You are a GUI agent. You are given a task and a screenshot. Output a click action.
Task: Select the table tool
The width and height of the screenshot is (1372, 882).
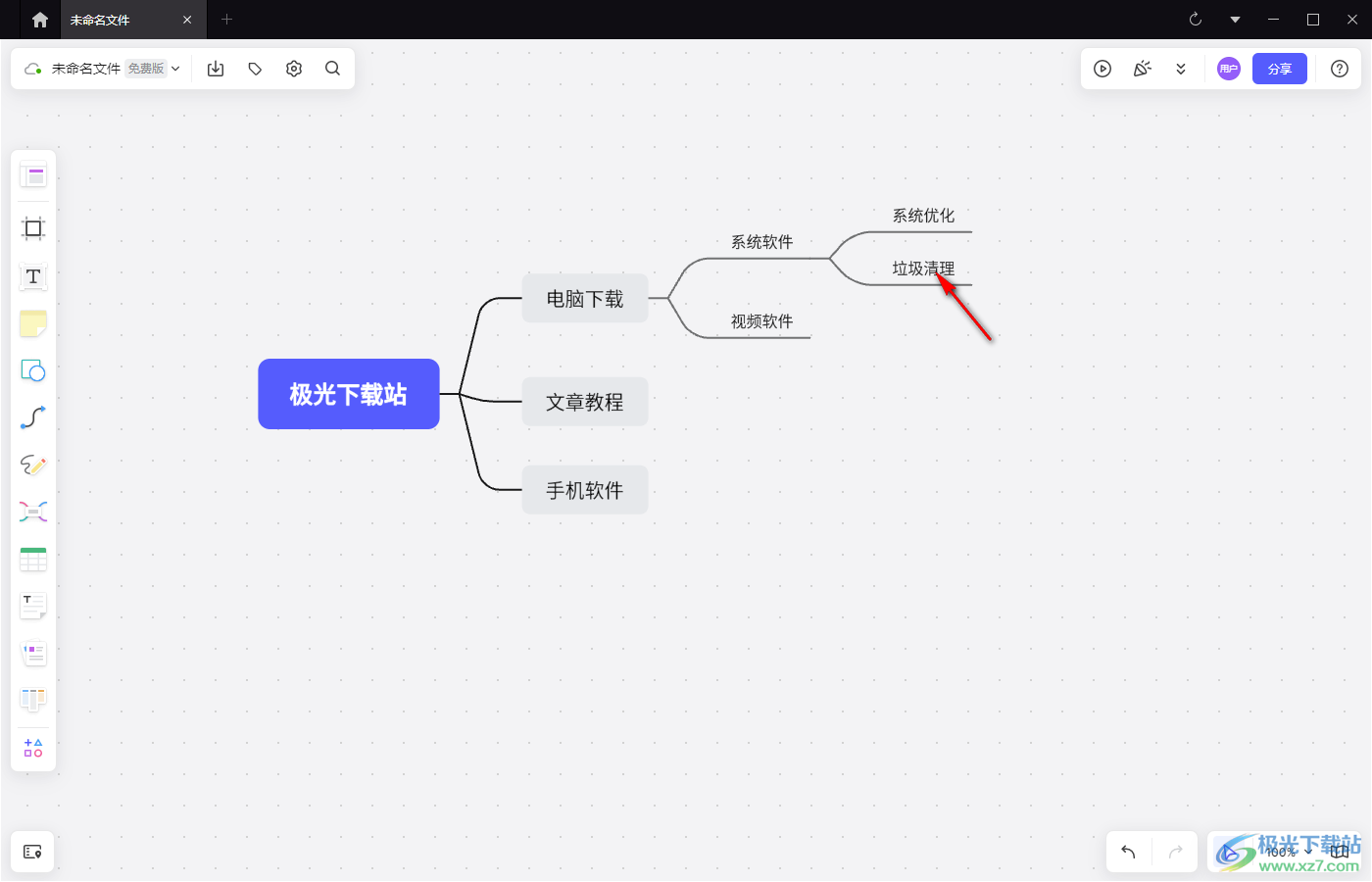pyautogui.click(x=33, y=559)
